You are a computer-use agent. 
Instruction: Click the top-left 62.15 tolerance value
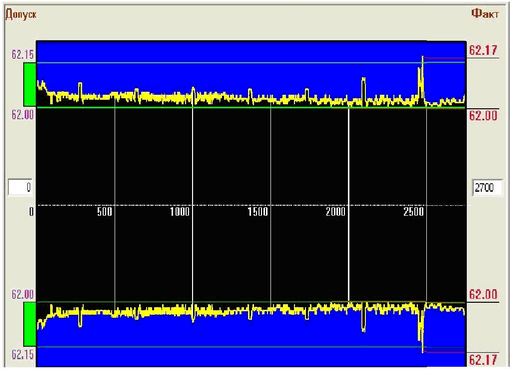pos(23,54)
